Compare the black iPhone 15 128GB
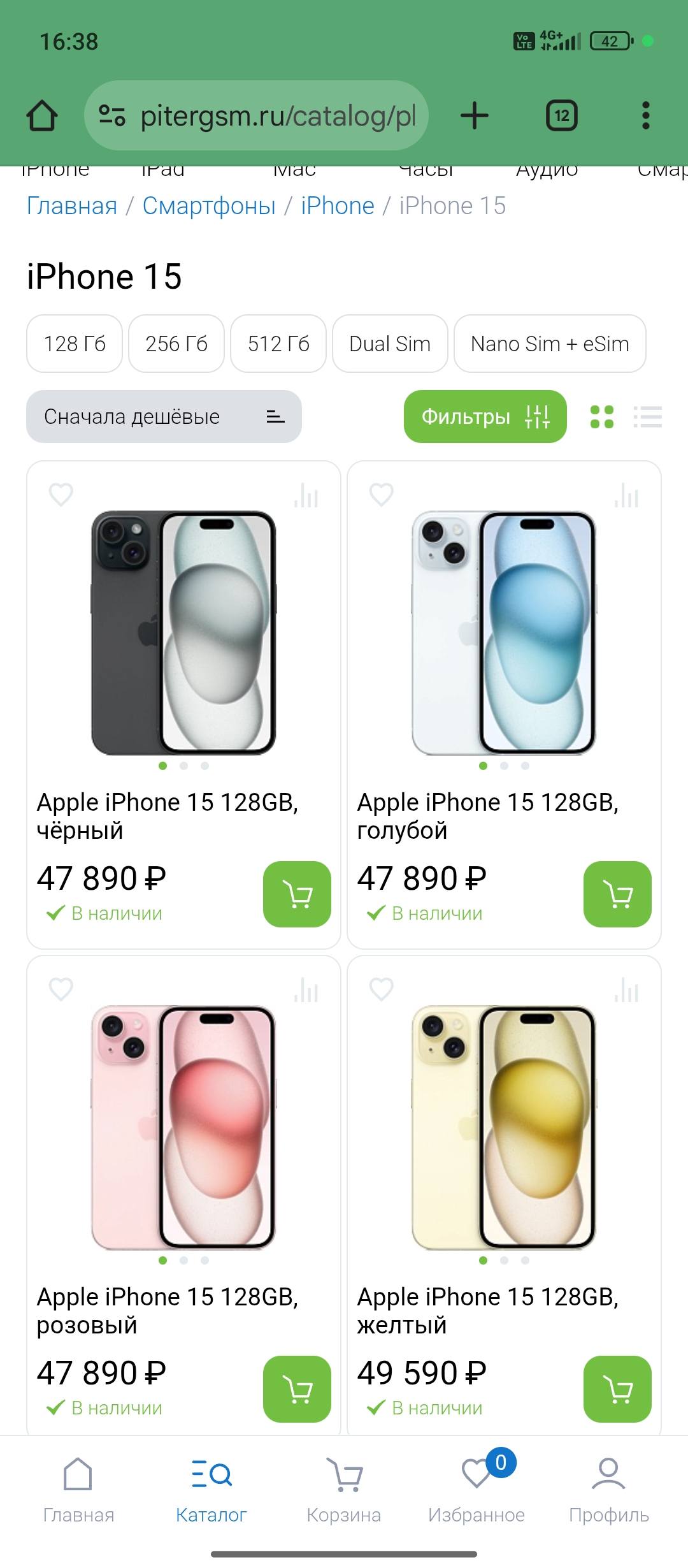 [306, 495]
